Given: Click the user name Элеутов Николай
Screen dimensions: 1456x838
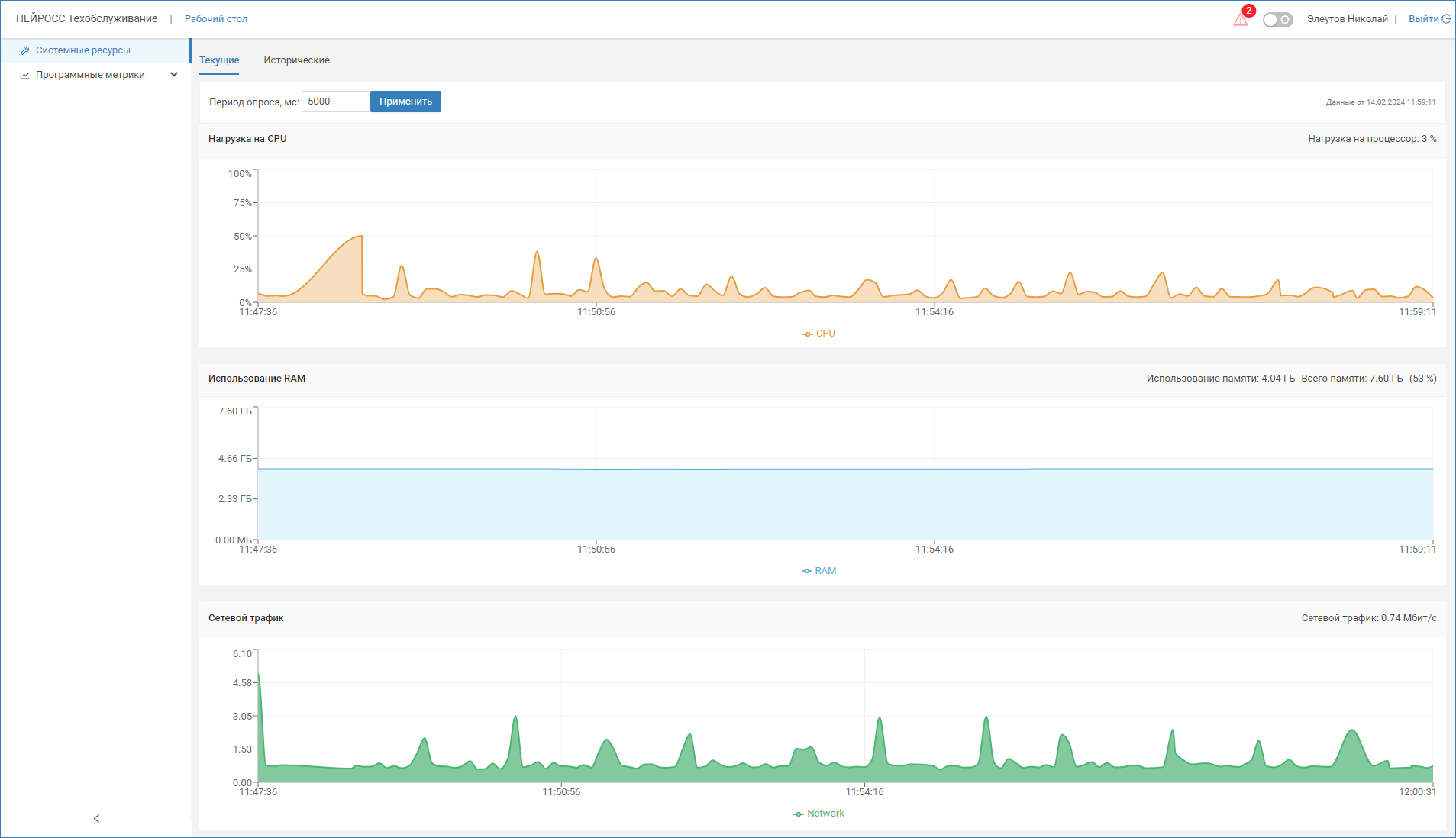Looking at the screenshot, I should click(x=1348, y=19).
